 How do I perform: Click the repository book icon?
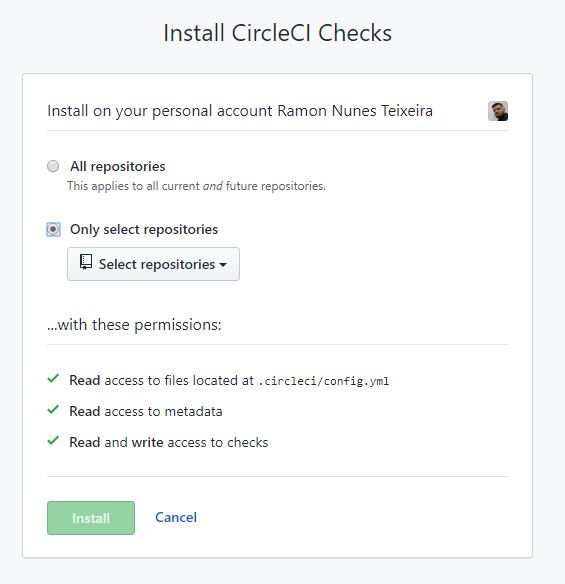pyautogui.click(x=86, y=262)
